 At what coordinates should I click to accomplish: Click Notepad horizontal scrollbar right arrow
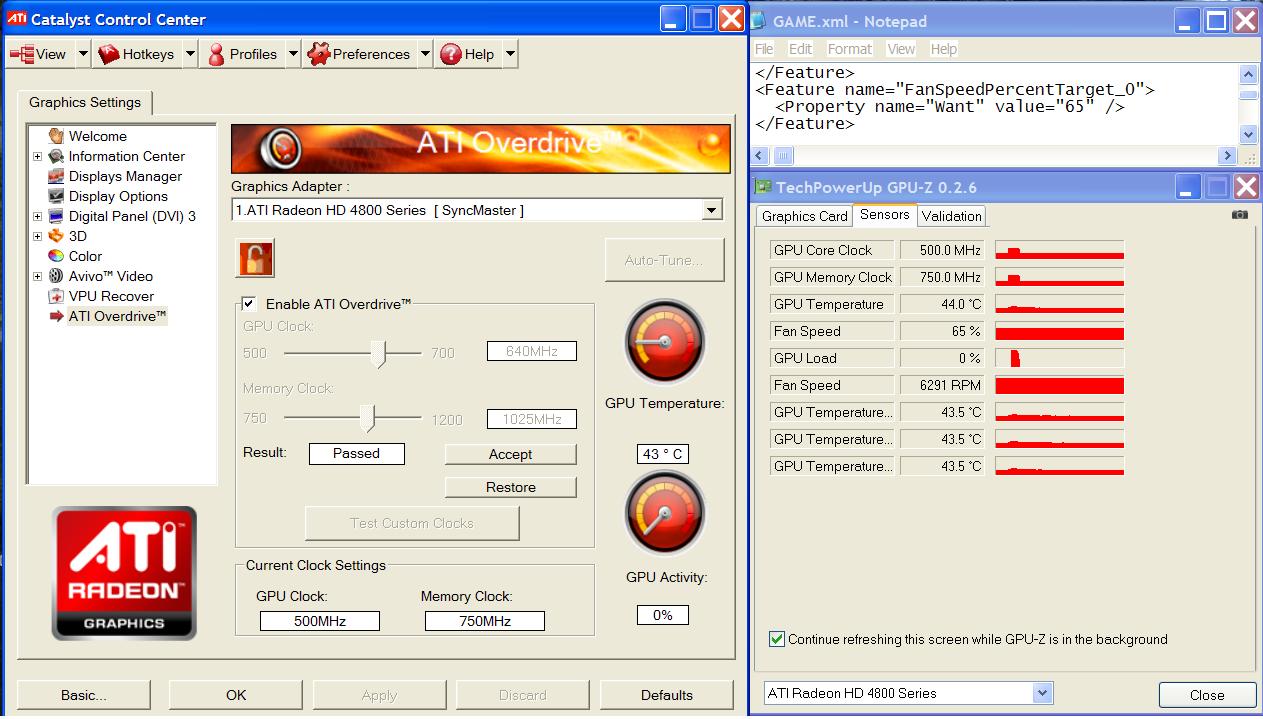(1227, 155)
